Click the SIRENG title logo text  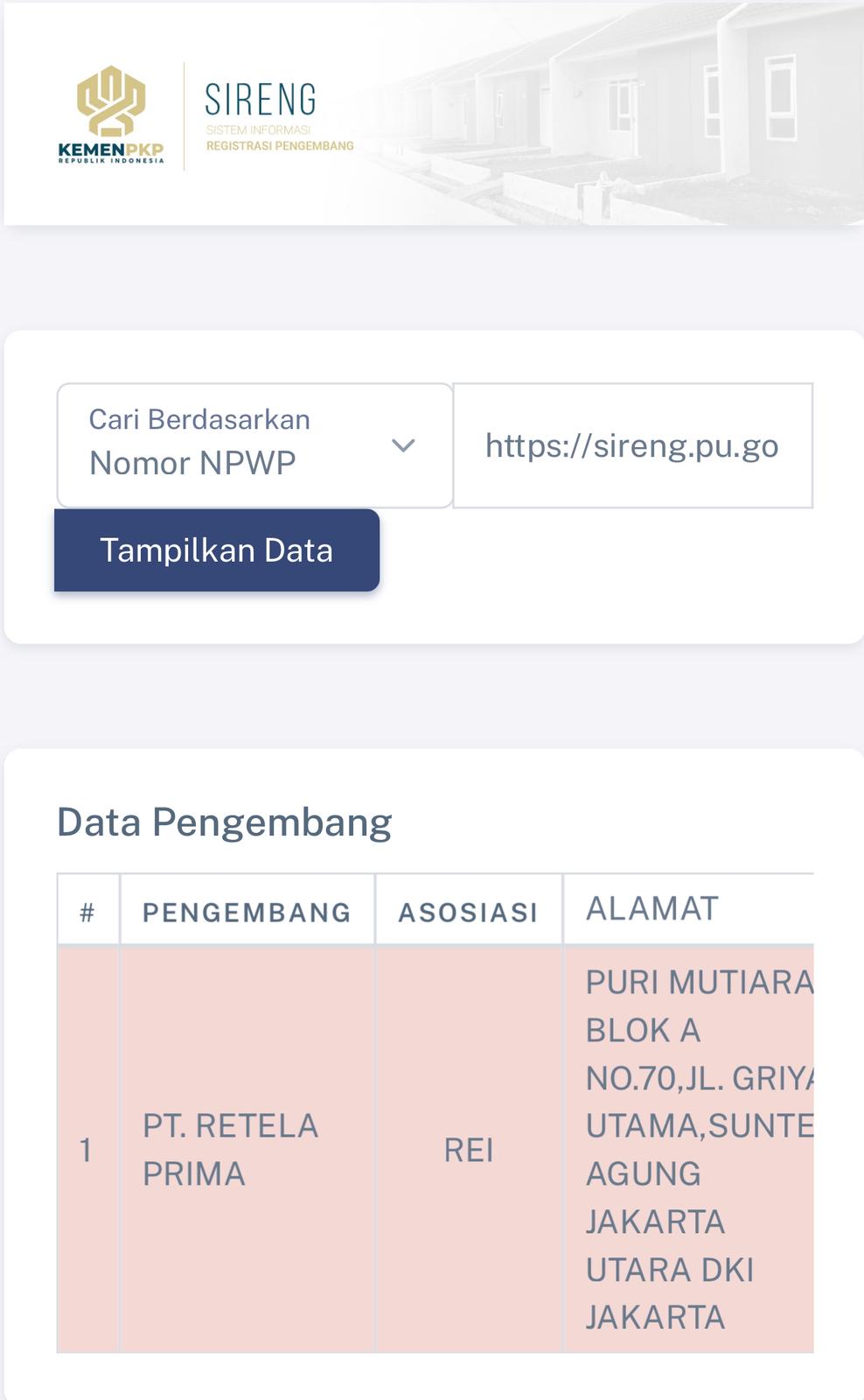(x=261, y=101)
